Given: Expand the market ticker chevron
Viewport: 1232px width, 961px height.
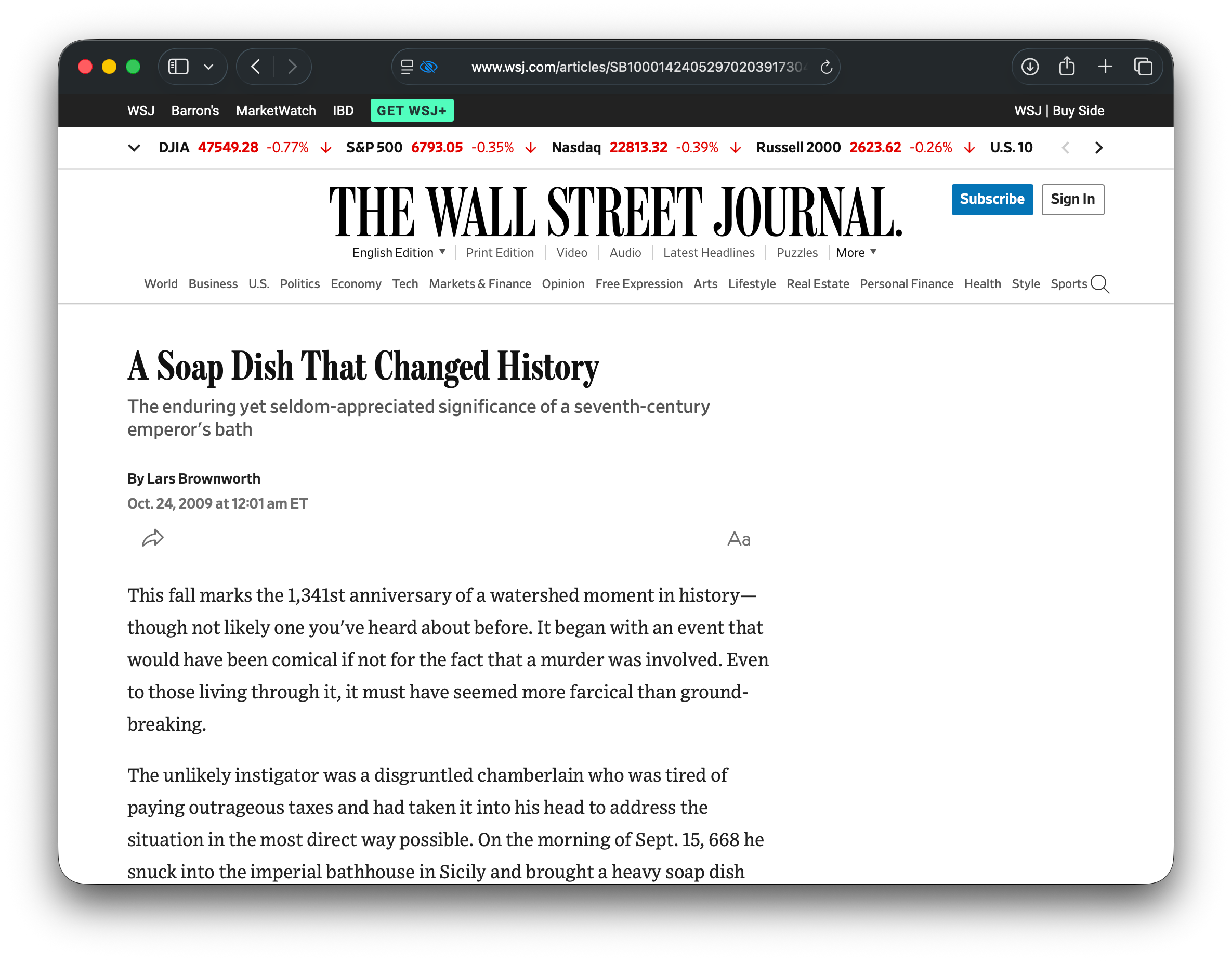Looking at the screenshot, I should (134, 148).
